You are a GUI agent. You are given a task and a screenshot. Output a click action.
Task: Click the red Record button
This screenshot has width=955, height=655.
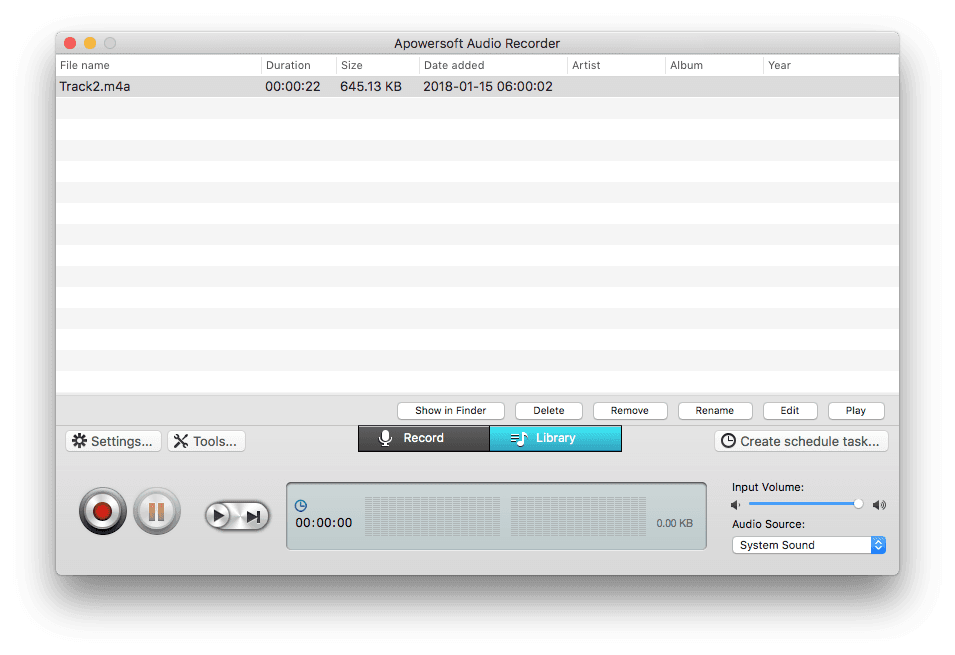102,513
